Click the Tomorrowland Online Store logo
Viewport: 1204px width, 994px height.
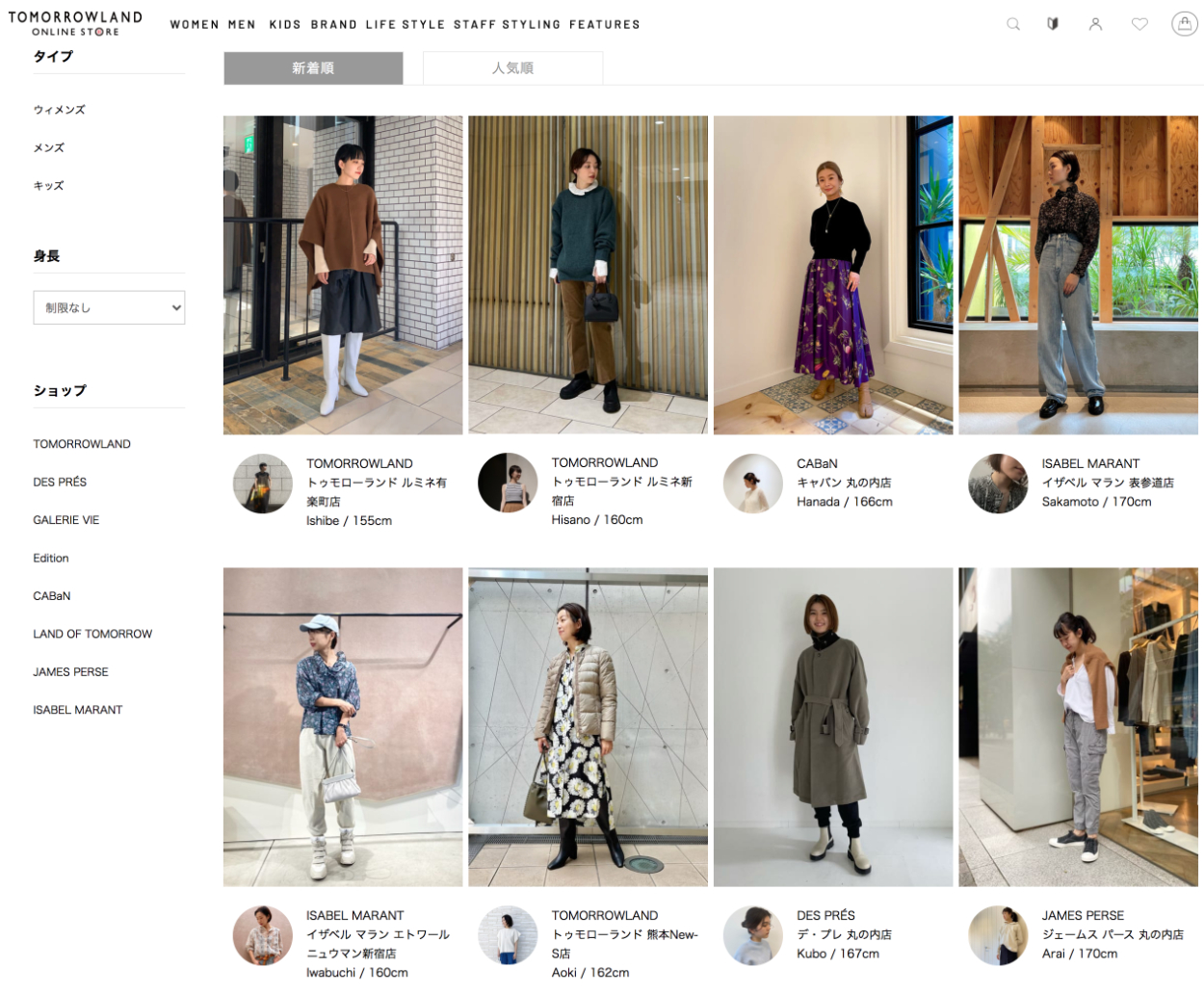(75, 23)
